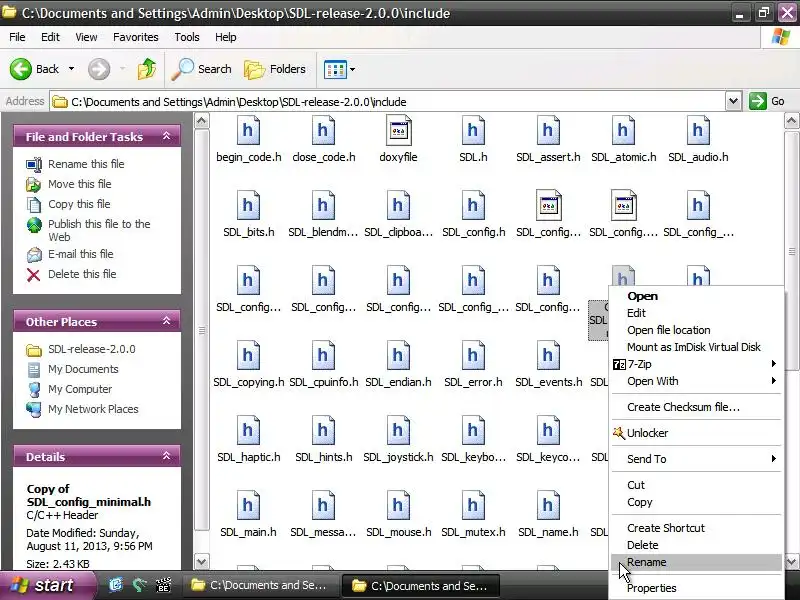
Task: Click the Search toolbar button
Action: coord(202,69)
